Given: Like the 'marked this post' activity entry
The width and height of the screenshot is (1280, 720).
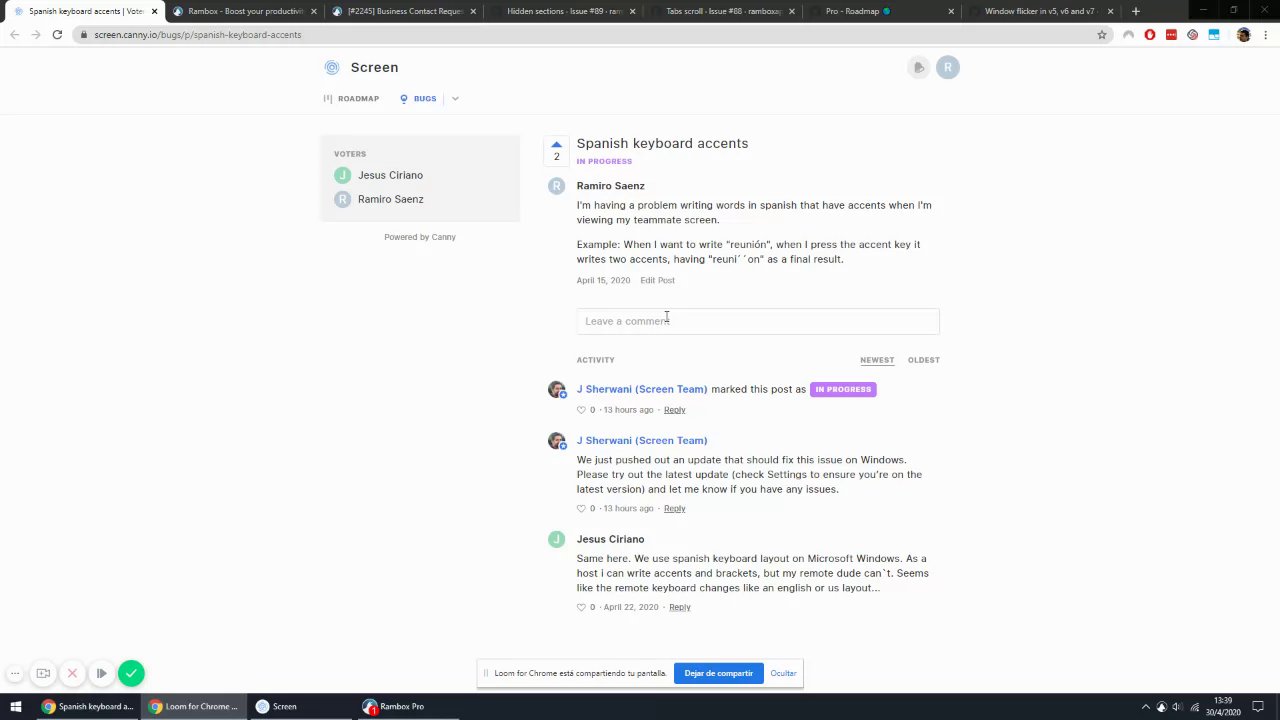Looking at the screenshot, I should point(581,410).
